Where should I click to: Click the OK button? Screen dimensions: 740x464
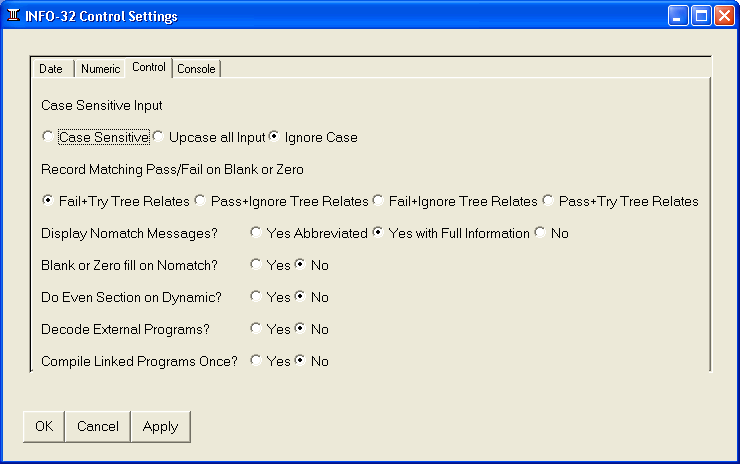pyautogui.click(x=44, y=426)
